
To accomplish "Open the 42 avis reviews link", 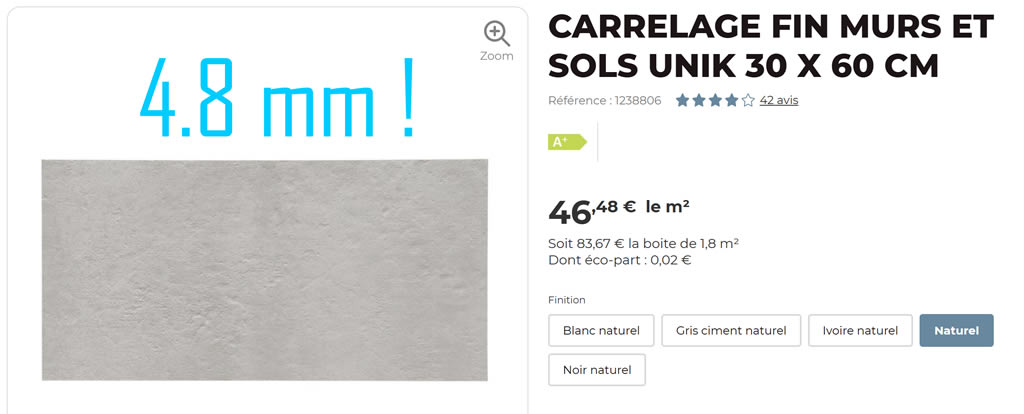I will (x=778, y=101).
